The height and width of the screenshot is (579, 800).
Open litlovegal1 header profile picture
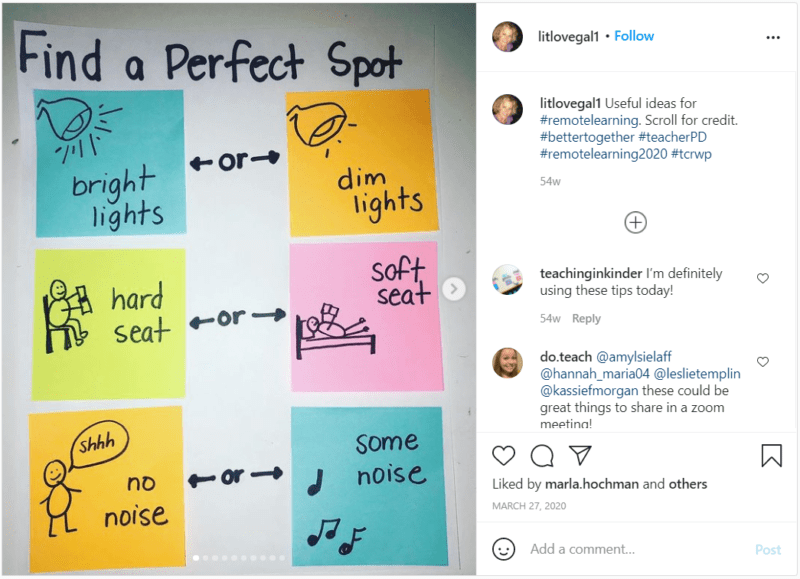507,37
